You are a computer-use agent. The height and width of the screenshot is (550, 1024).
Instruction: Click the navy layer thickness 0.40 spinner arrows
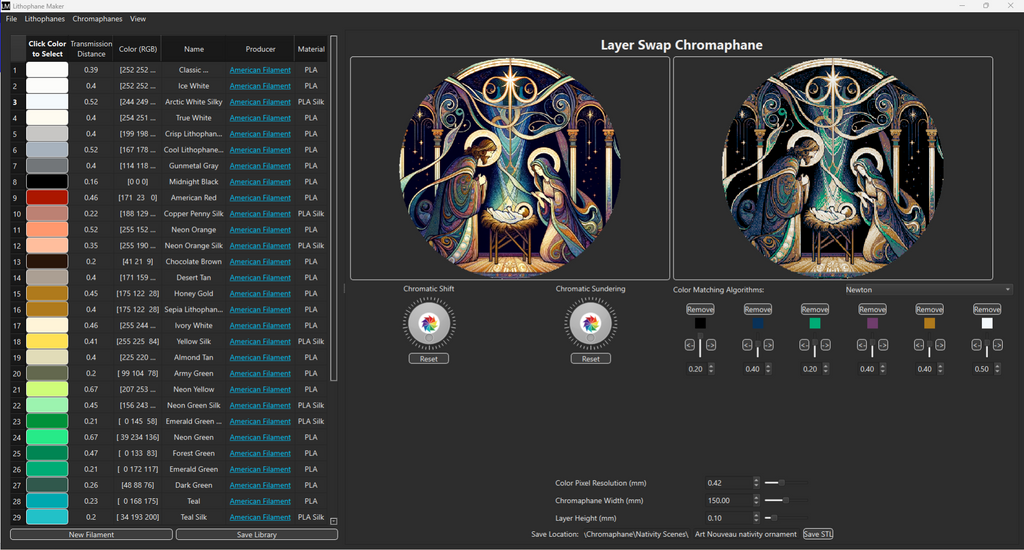(x=768, y=369)
